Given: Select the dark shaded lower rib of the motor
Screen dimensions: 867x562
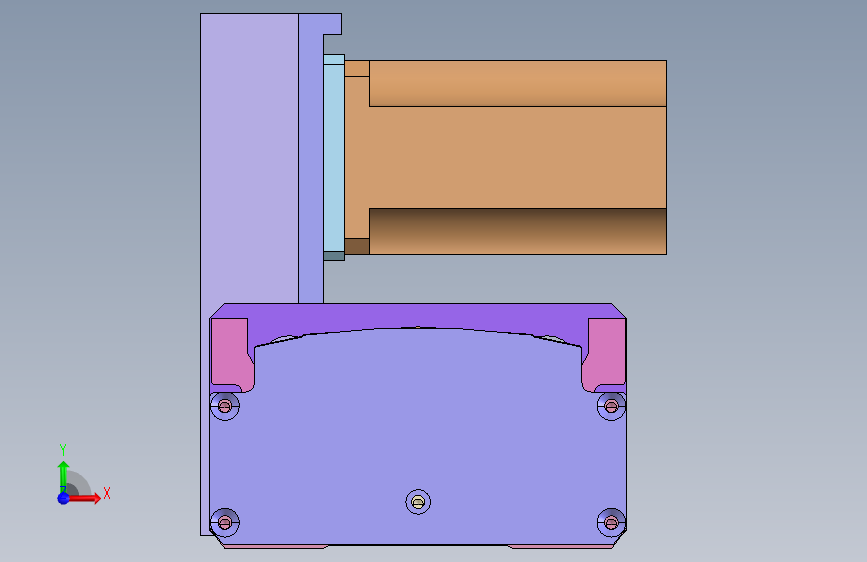Looking at the screenshot, I should click(x=518, y=231).
